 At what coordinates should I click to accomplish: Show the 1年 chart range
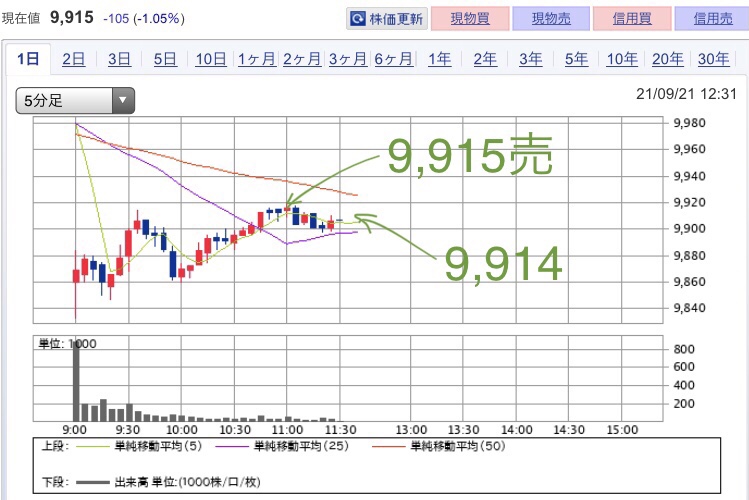439,59
